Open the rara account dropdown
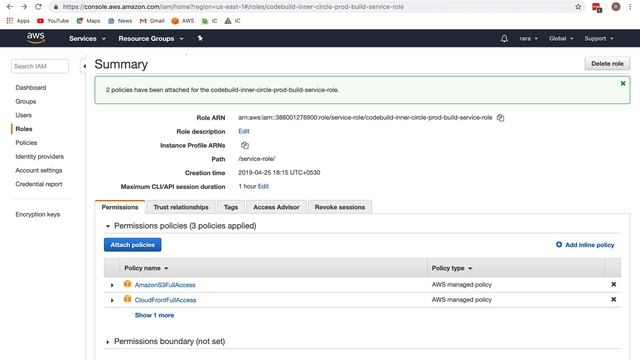This screenshot has width=640, height=360. [529, 38]
